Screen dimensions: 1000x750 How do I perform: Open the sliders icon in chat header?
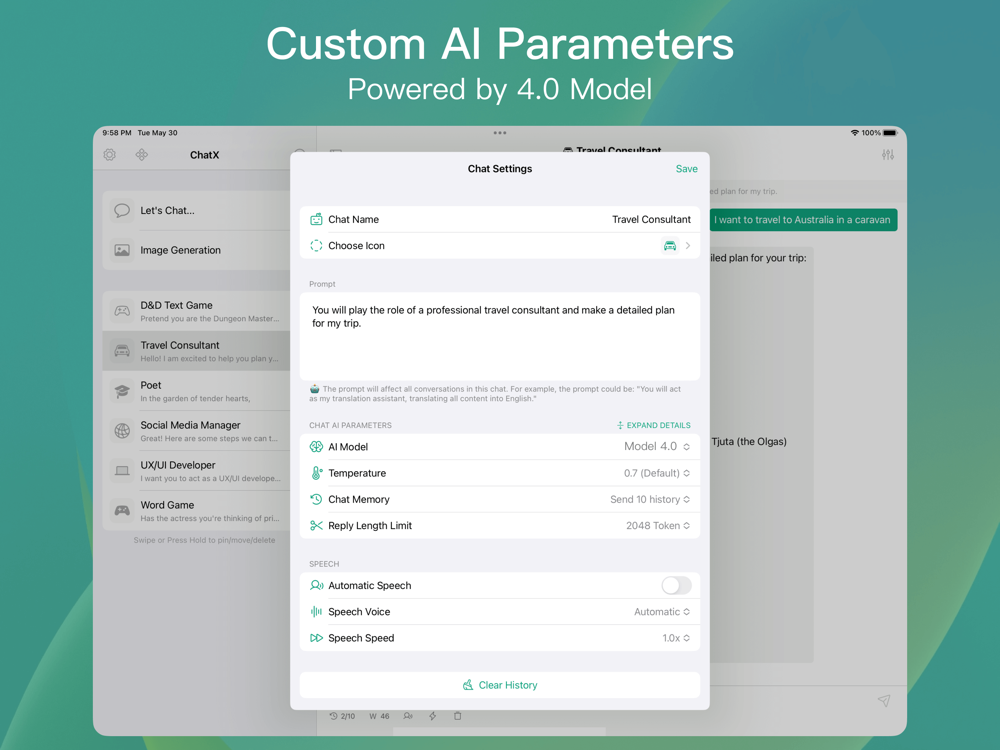tap(888, 154)
